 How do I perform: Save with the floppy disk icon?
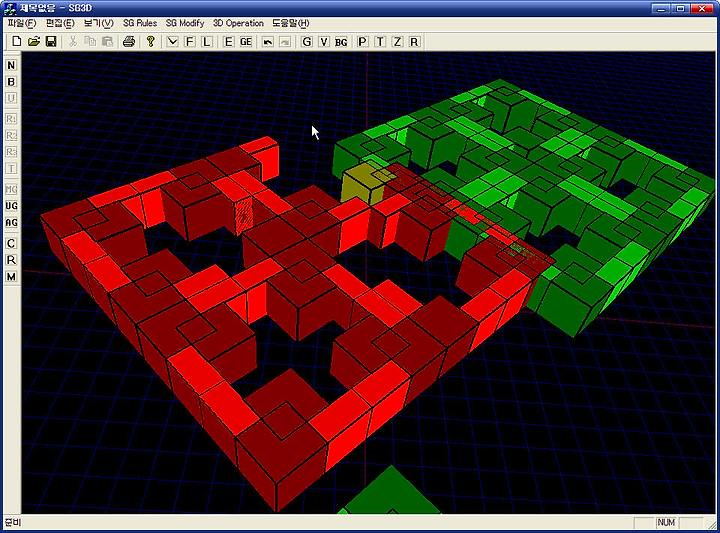[x=51, y=41]
